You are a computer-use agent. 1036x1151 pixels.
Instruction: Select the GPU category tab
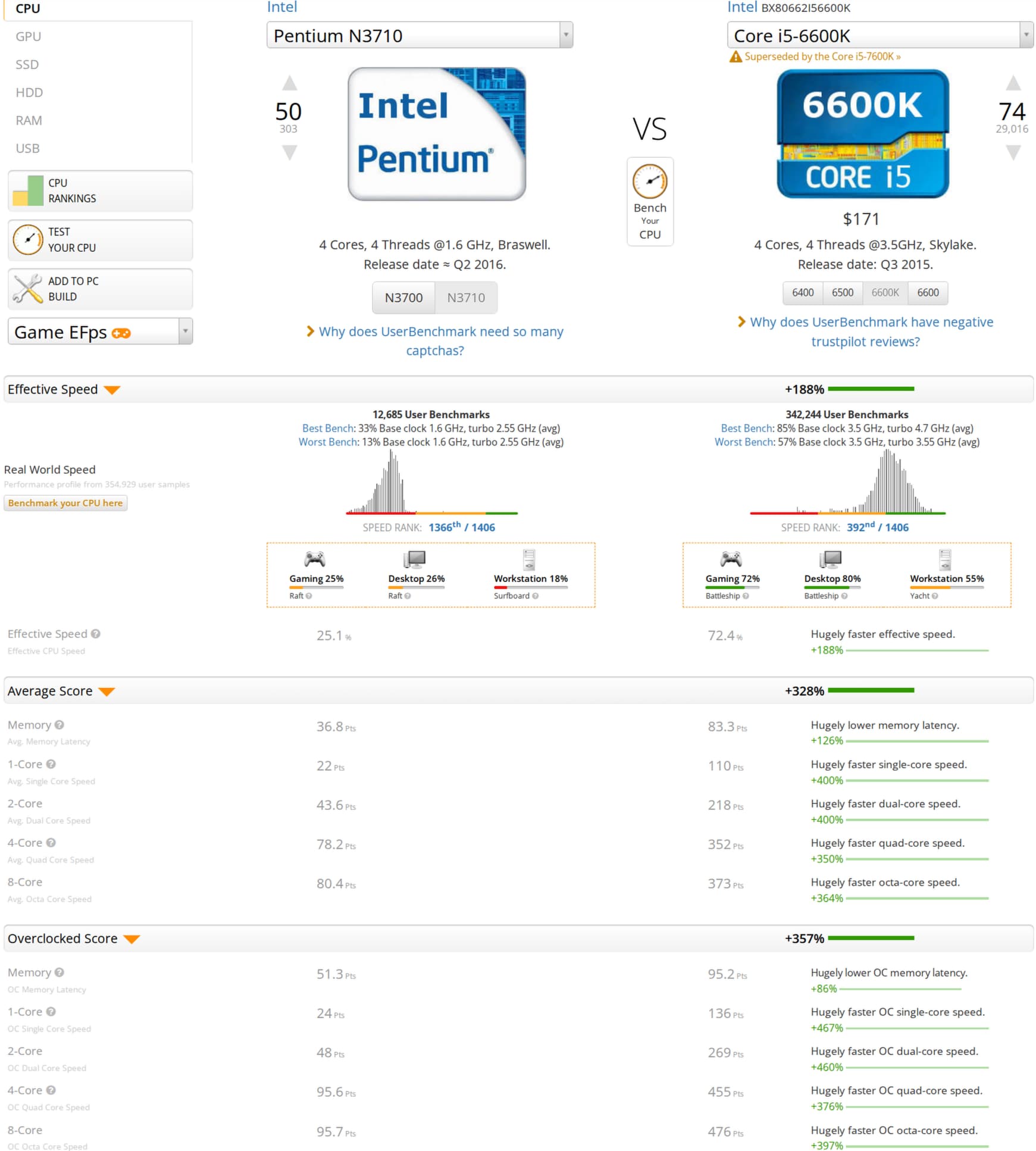(x=29, y=36)
